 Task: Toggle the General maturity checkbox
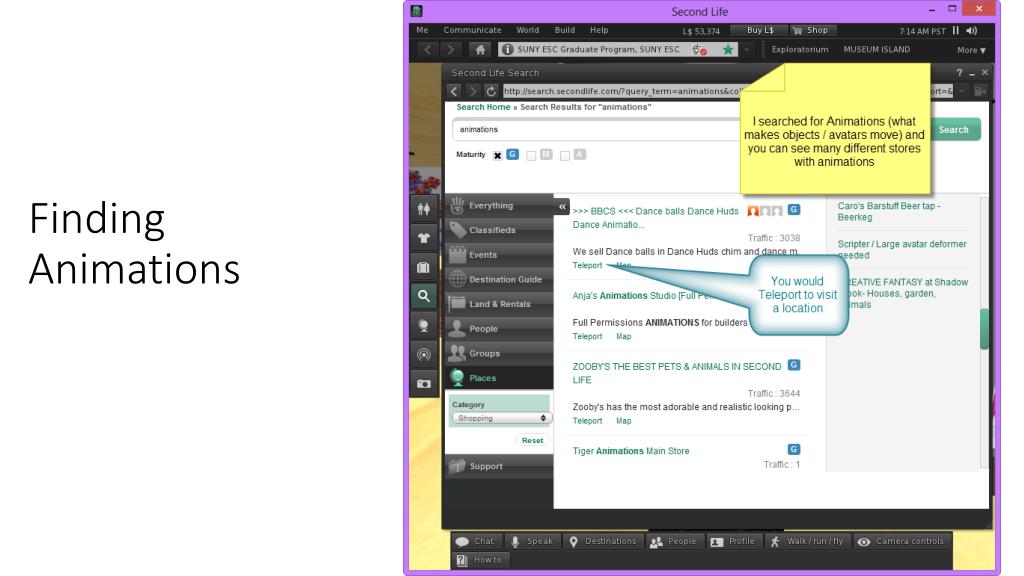pyautogui.click(x=498, y=155)
